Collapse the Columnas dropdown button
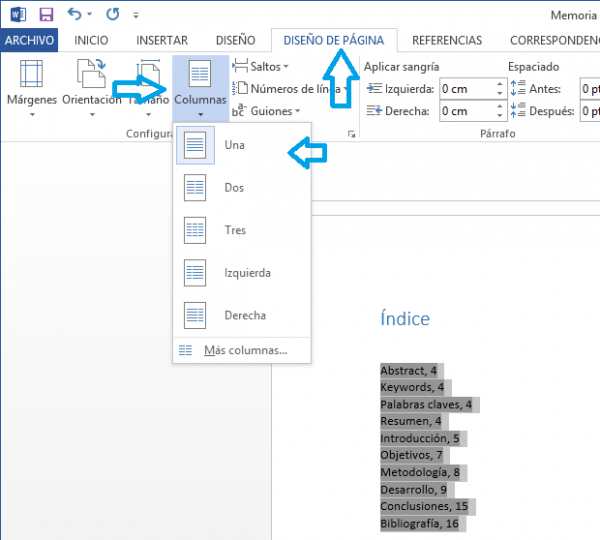Screen dimensions: 600x540 pyautogui.click(x=200, y=88)
